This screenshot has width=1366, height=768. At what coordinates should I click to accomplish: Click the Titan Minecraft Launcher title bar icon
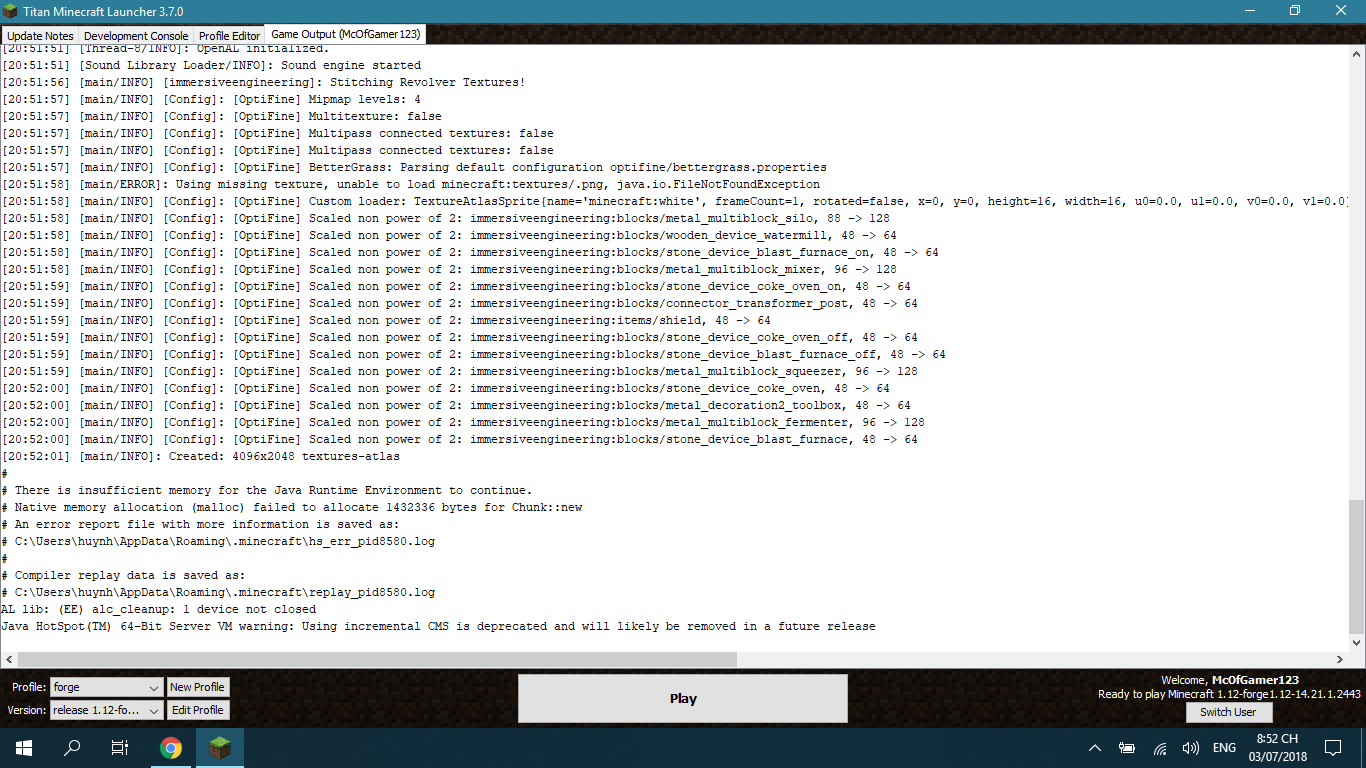click(x=11, y=11)
